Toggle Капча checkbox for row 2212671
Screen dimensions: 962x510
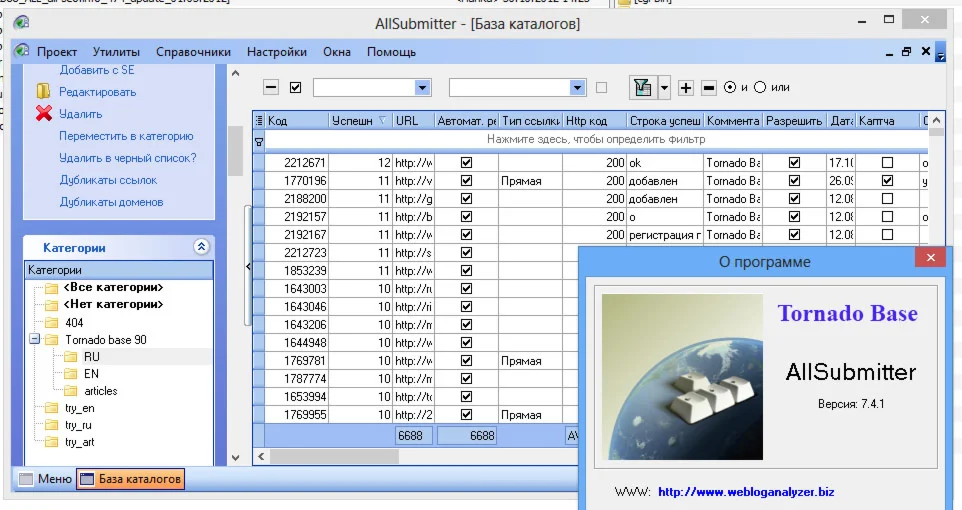tap(887, 163)
